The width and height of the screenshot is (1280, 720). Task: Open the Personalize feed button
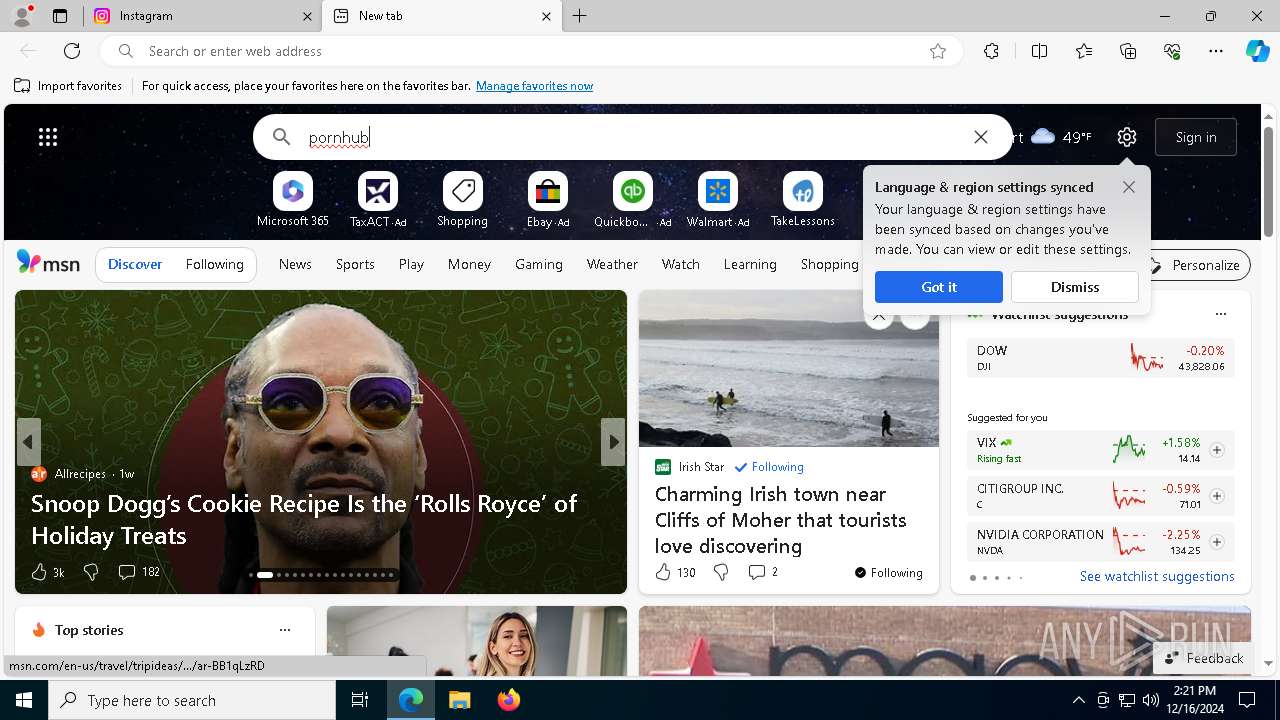(1195, 265)
